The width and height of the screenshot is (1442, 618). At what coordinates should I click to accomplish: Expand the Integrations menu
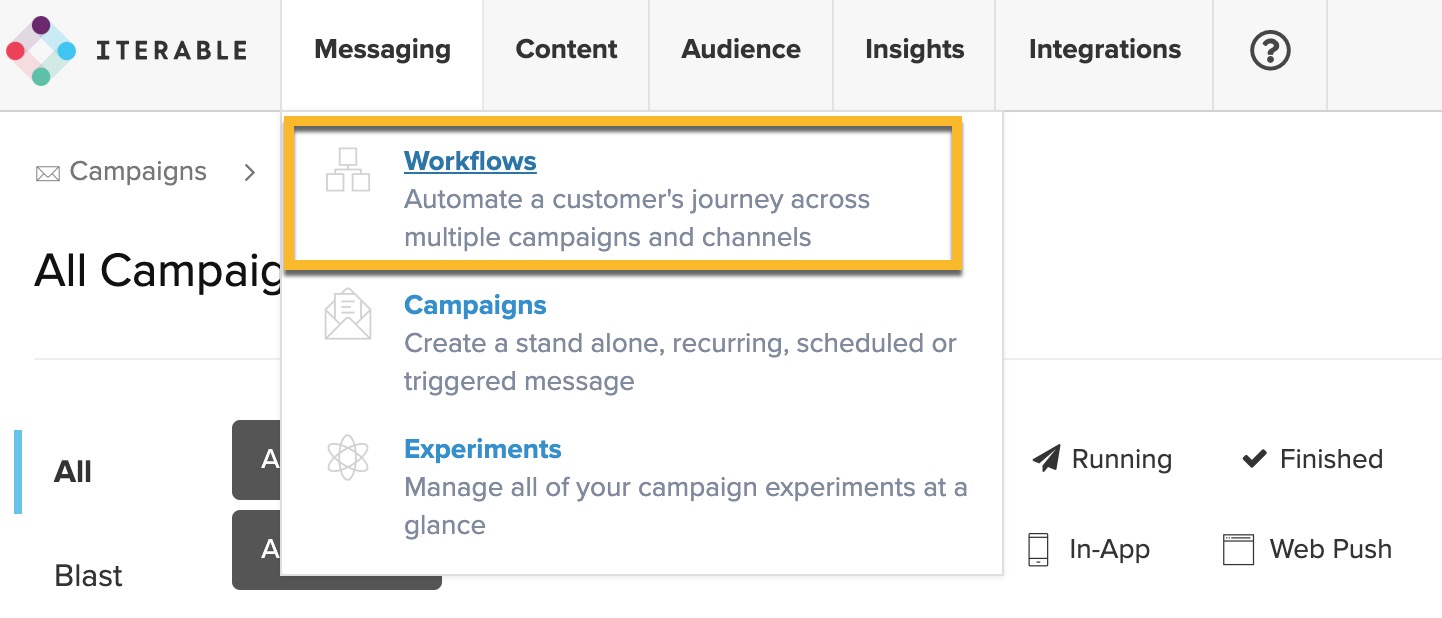pyautogui.click(x=1104, y=50)
